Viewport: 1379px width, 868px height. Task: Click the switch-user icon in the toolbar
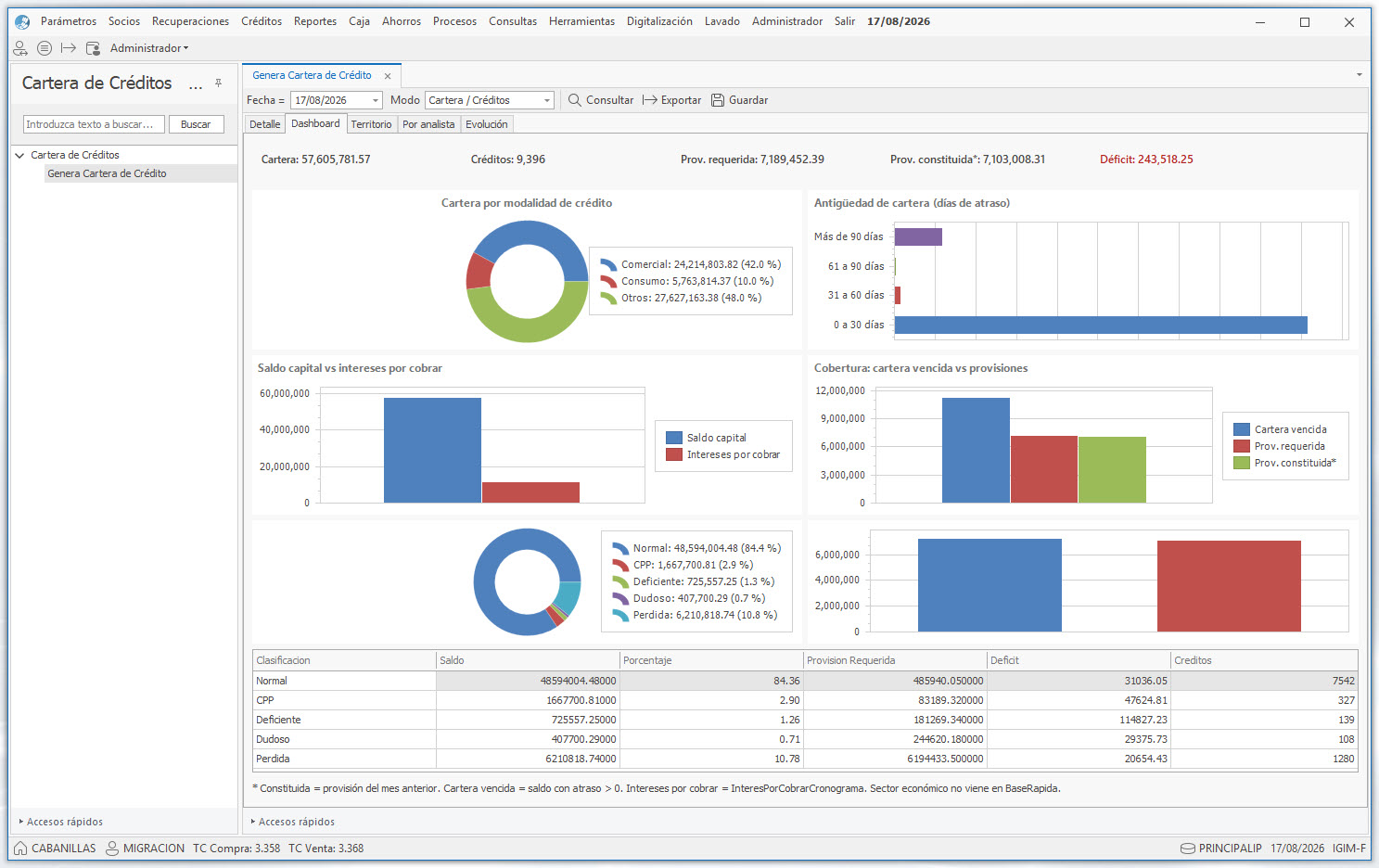coord(20,48)
